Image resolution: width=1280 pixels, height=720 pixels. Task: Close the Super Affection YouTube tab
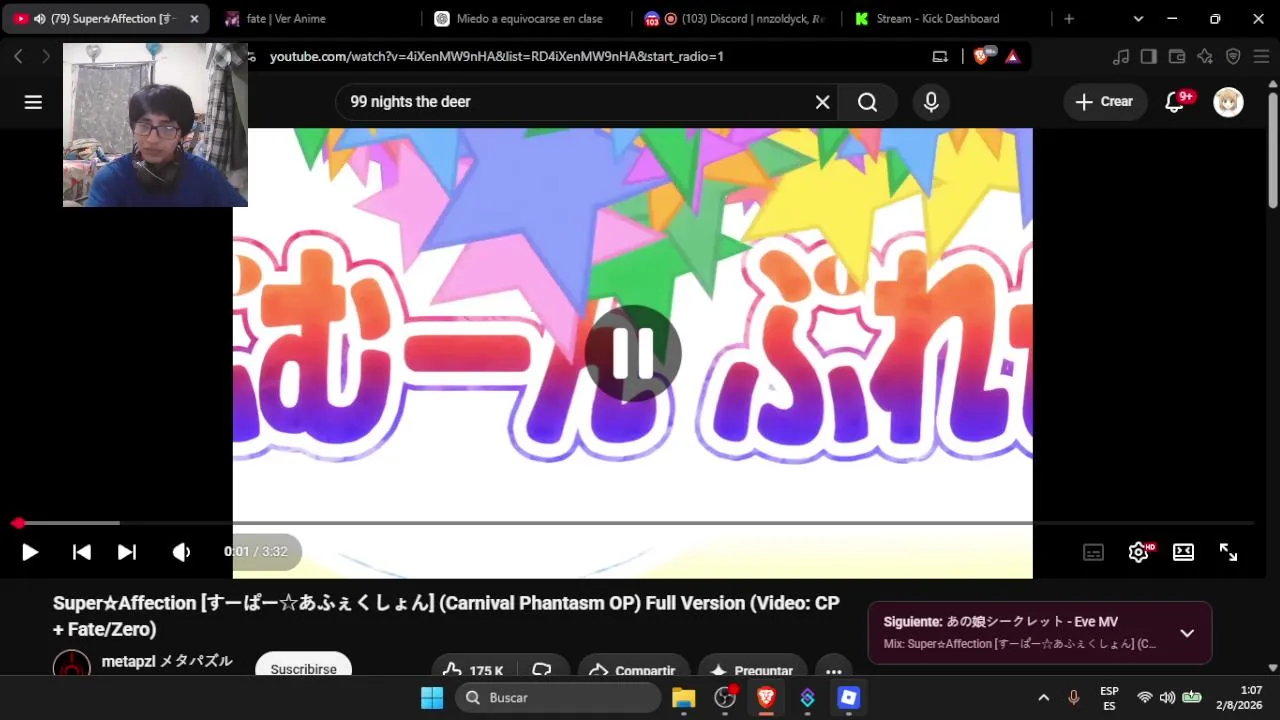point(194,19)
